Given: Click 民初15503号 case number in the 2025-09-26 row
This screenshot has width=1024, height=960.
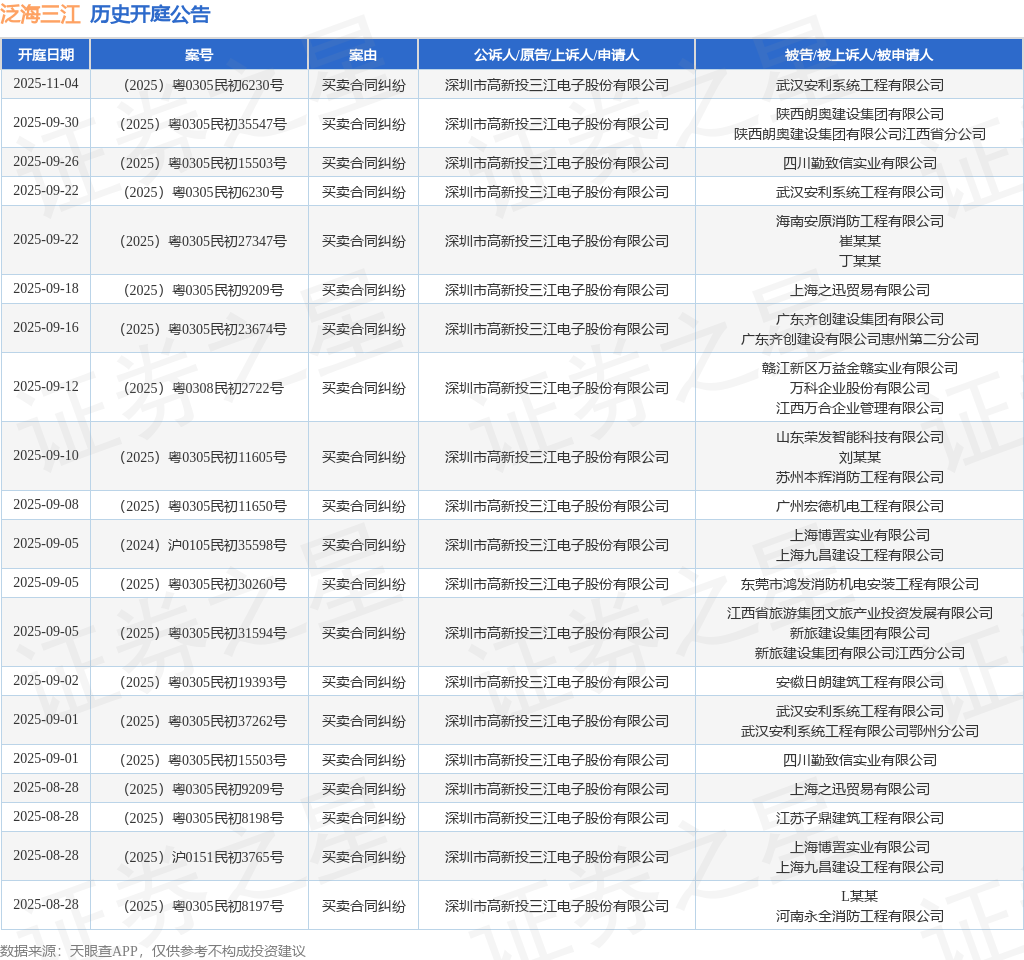Looking at the screenshot, I should point(203,163).
